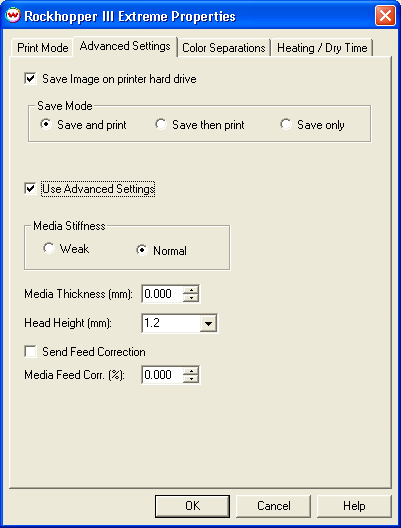The height and width of the screenshot is (528, 401).
Task: Toggle the Use Advanced Settings checkbox
Action: point(30,189)
